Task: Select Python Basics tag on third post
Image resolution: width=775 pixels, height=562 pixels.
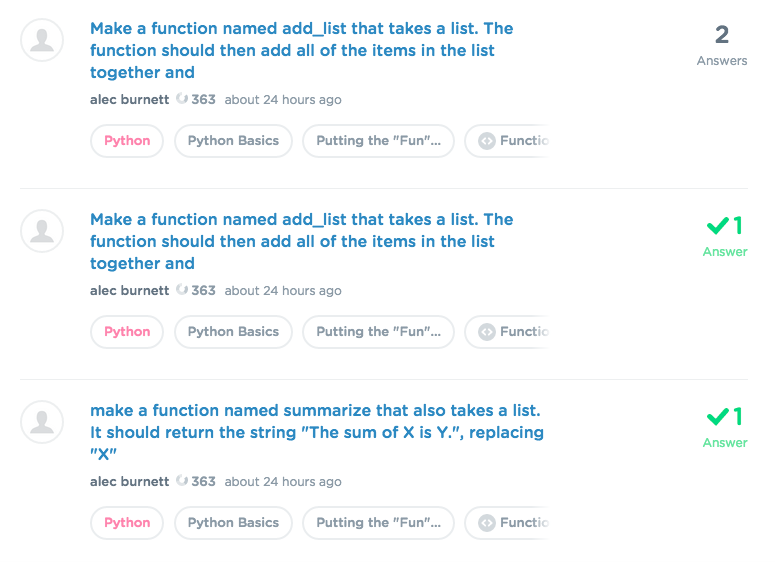Action: pos(233,523)
